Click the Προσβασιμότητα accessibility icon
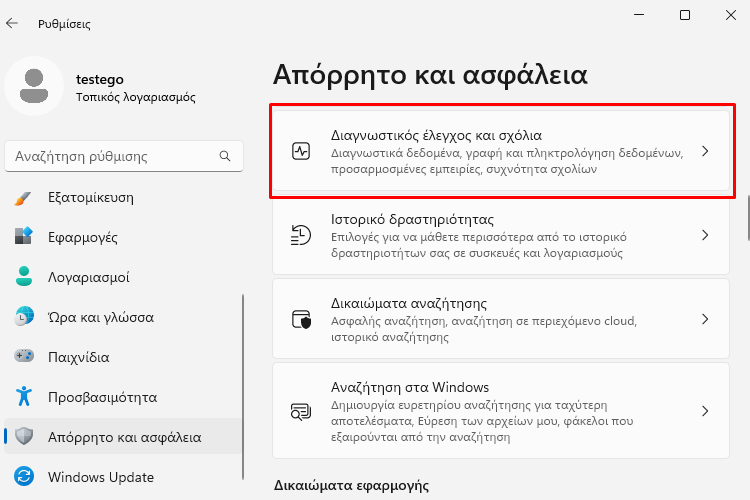 23,397
